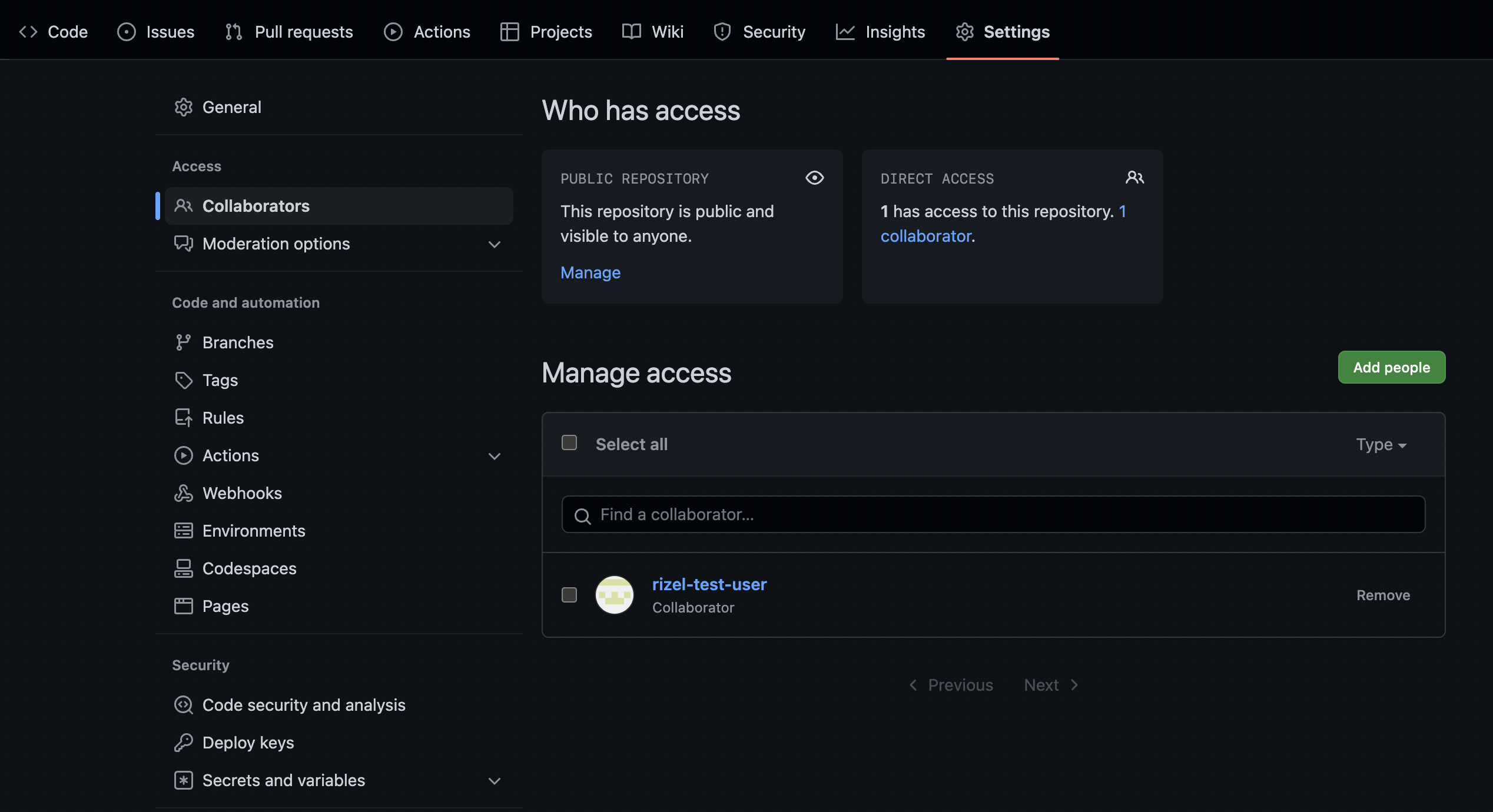Image resolution: width=1493 pixels, height=812 pixels.
Task: Click the Environments server icon
Action: click(x=184, y=531)
